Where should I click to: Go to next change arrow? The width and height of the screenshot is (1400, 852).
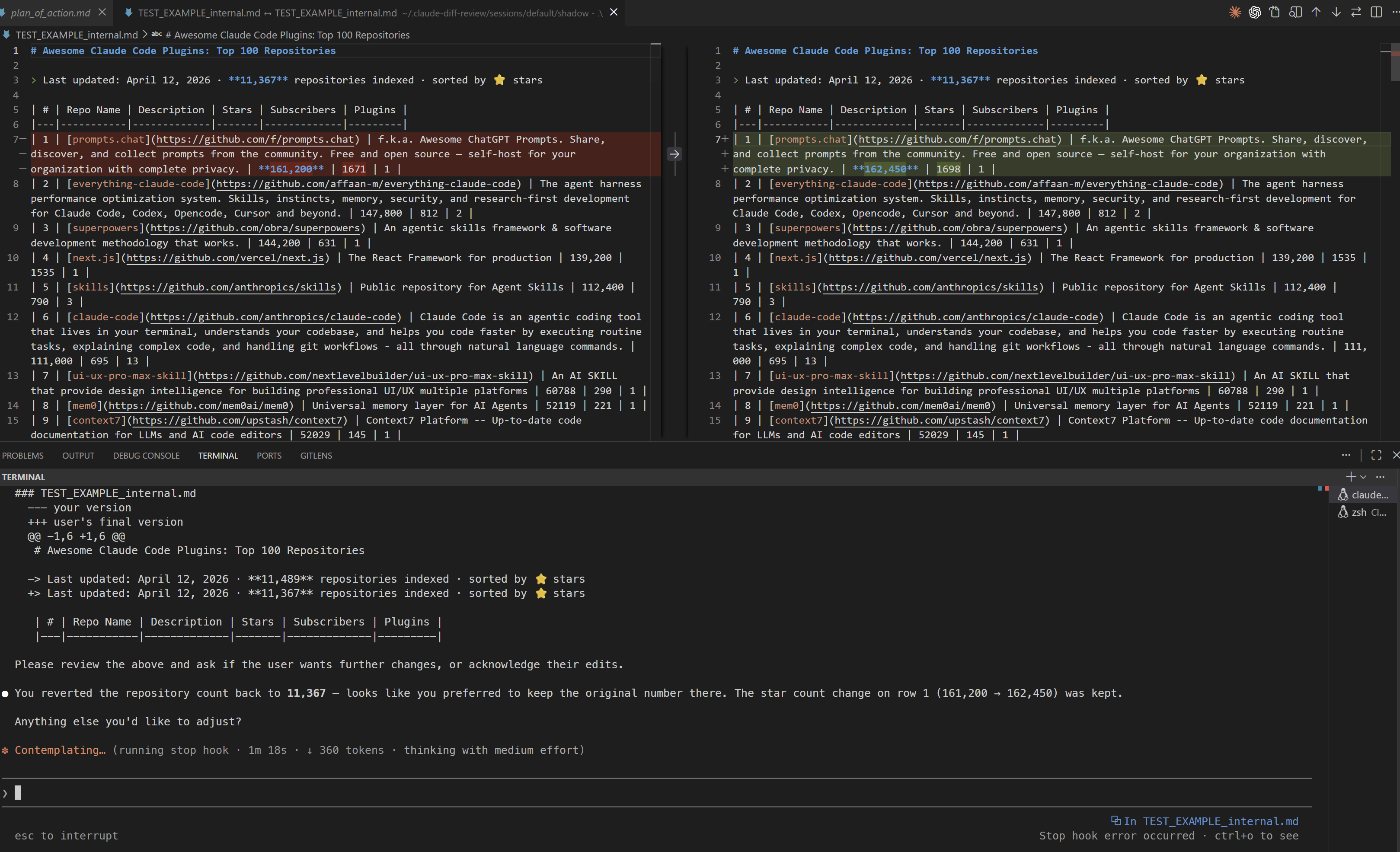click(x=1336, y=12)
